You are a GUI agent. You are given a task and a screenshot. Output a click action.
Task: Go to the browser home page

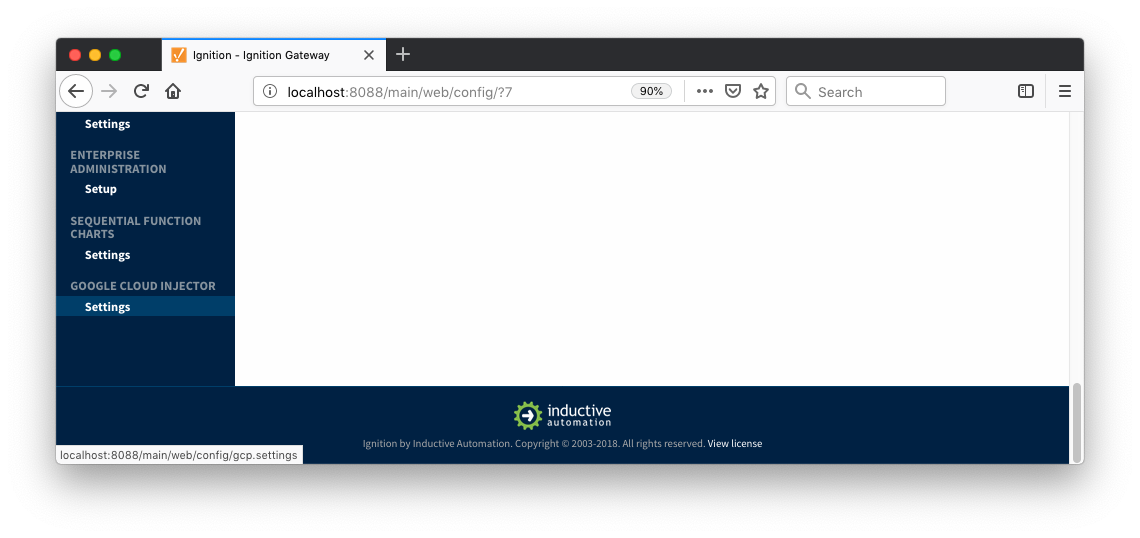coord(173,91)
